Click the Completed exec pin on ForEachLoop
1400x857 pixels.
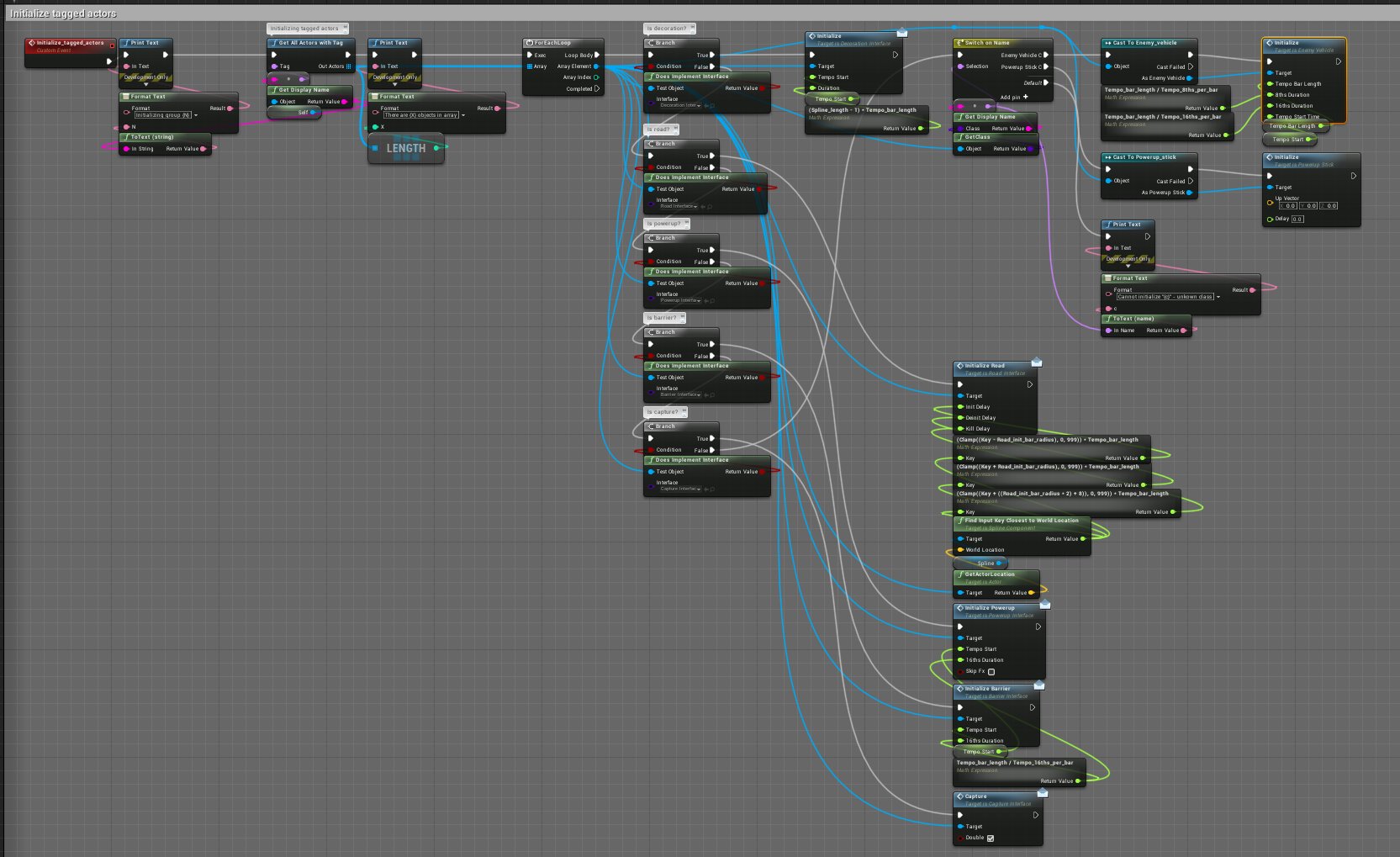597,88
